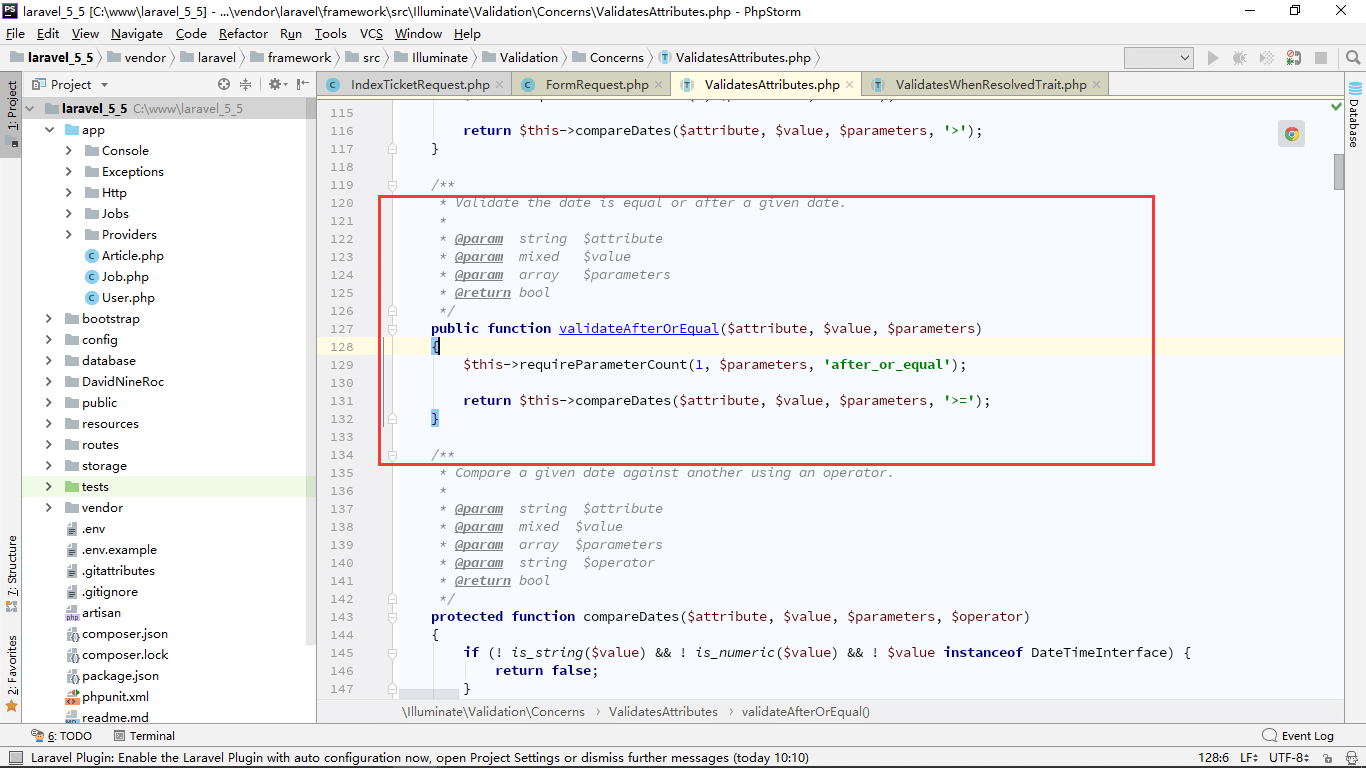Click the Run play icon in toolbar
The image size is (1366, 768).
click(x=1213, y=58)
